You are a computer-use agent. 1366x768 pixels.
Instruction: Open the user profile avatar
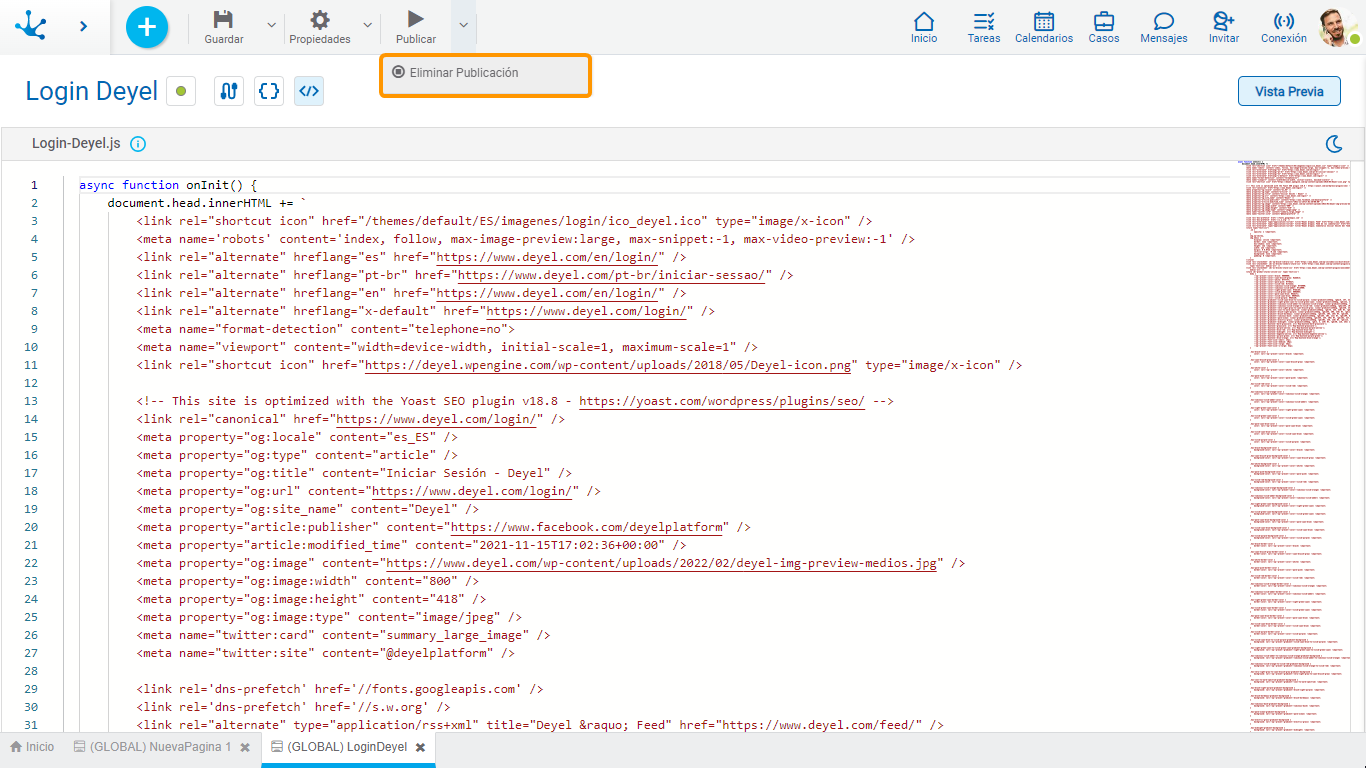pos(1338,27)
